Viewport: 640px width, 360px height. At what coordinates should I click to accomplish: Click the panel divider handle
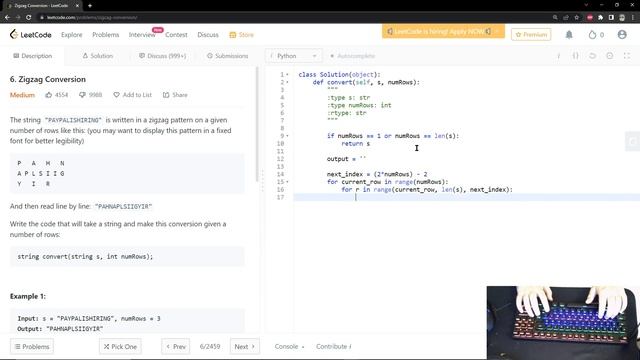pos(262,181)
